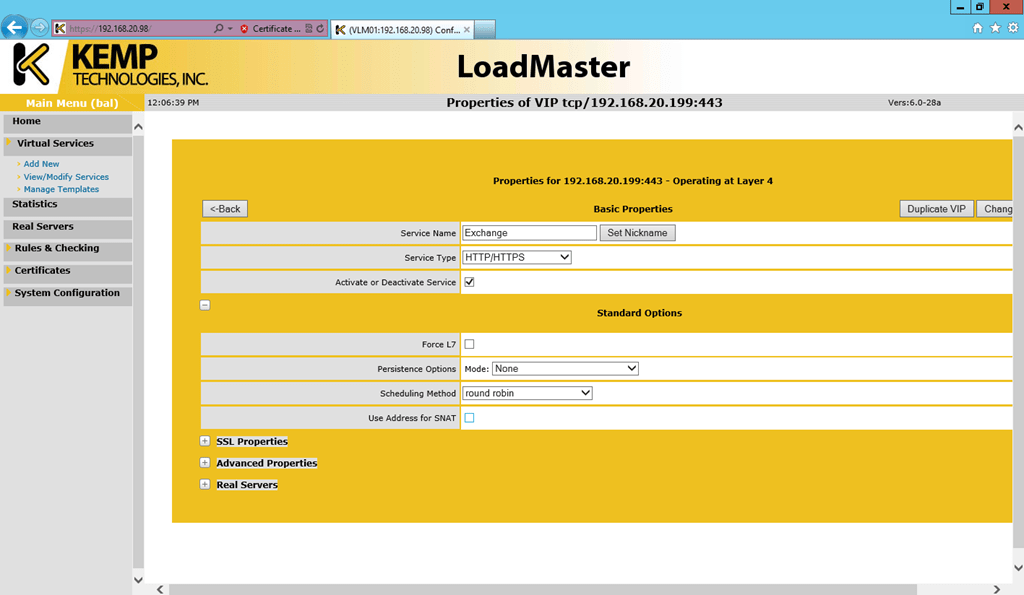Open Service Type HTTP/HTTPS dropdown
Viewport: 1024px width, 595px height.
pos(517,257)
